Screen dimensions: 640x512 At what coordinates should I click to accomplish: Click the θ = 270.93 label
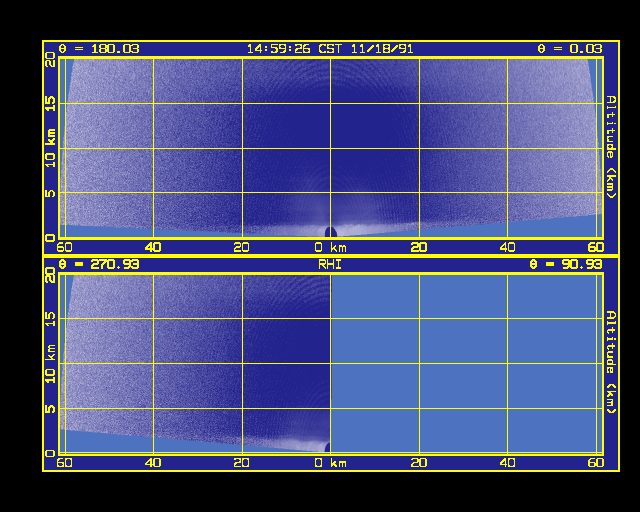[x=99, y=264]
